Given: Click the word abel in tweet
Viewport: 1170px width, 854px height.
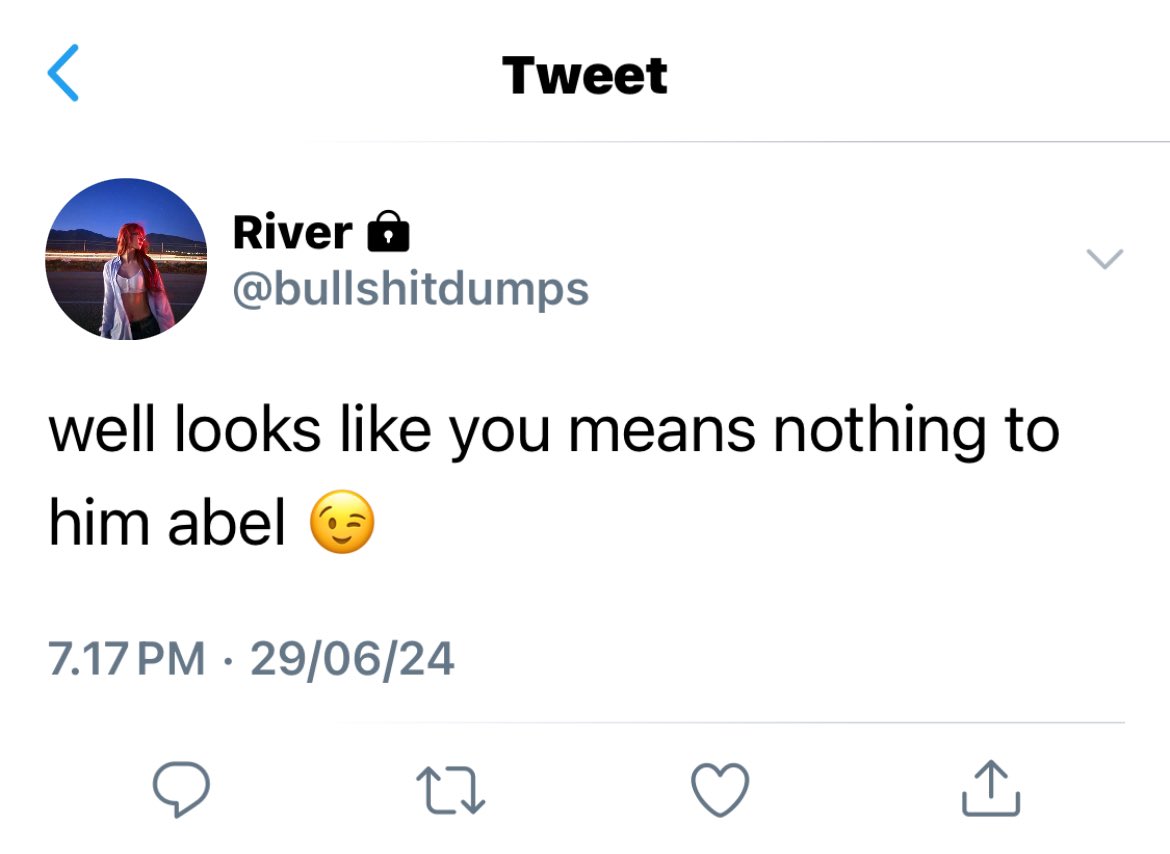Looking at the screenshot, I should coord(227,522).
